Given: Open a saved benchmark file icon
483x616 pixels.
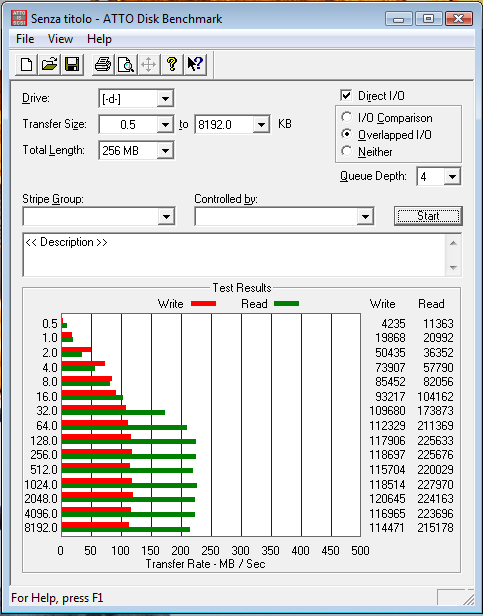Looking at the screenshot, I should (x=49, y=64).
